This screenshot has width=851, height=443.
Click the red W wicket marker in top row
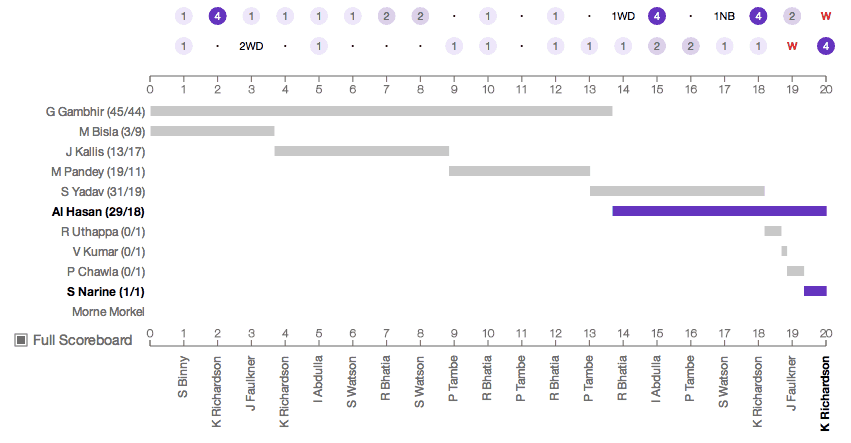click(x=825, y=16)
